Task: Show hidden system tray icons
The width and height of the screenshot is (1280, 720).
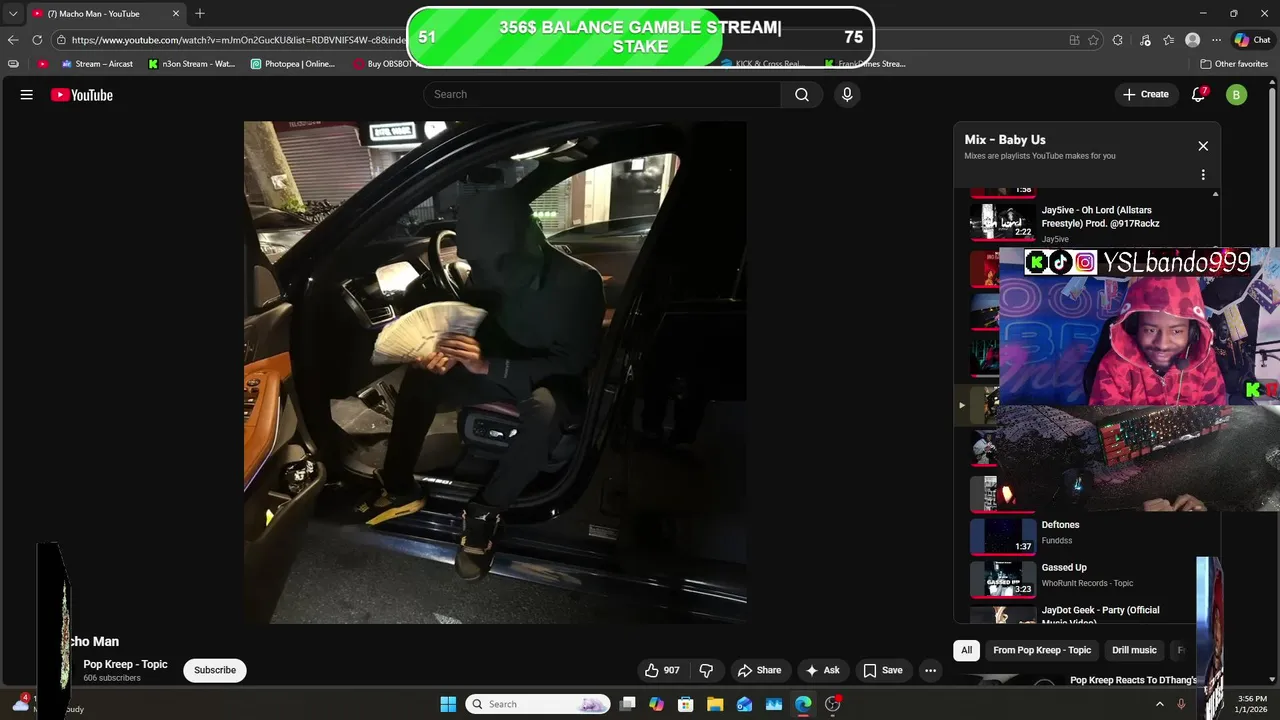Action: tap(1160, 704)
